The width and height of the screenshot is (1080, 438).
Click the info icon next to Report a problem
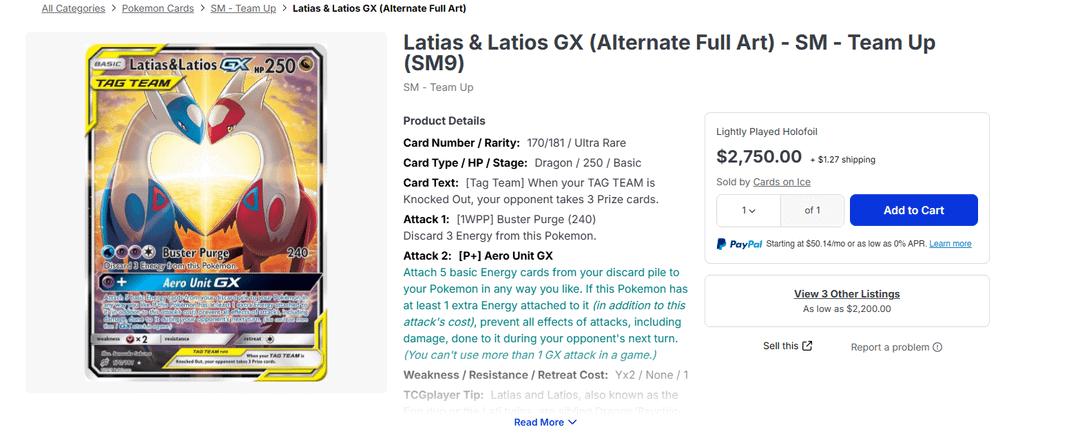(x=937, y=347)
